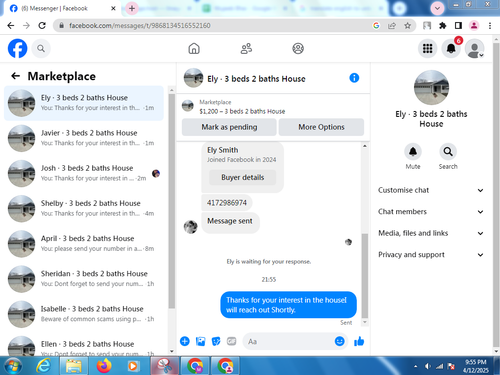This screenshot has height=375, width=500.
Task: Click the browser address bar URL
Action: point(140,25)
